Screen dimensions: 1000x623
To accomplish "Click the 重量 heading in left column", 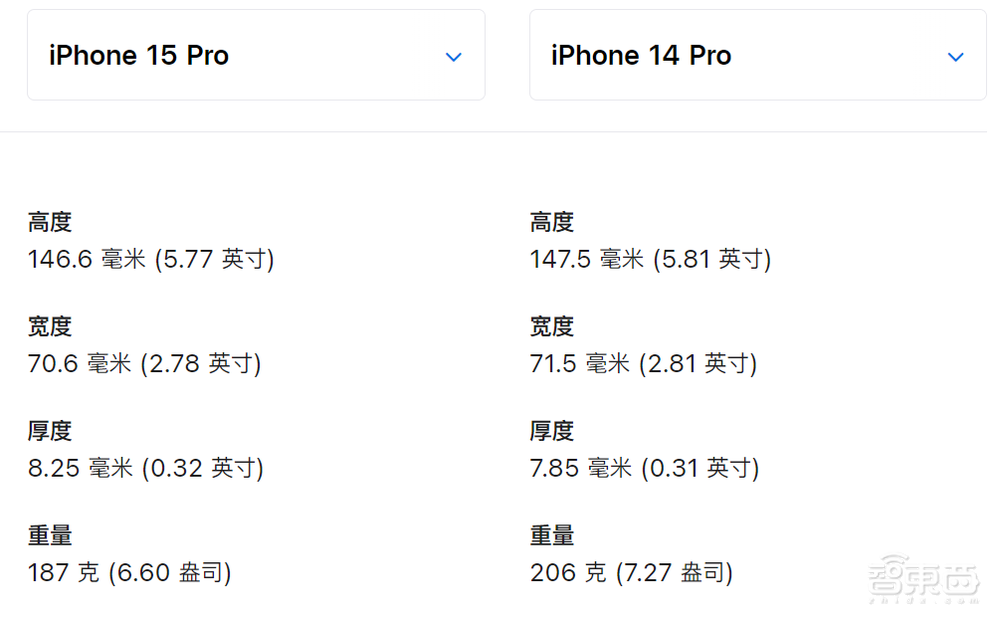I will point(49,535).
